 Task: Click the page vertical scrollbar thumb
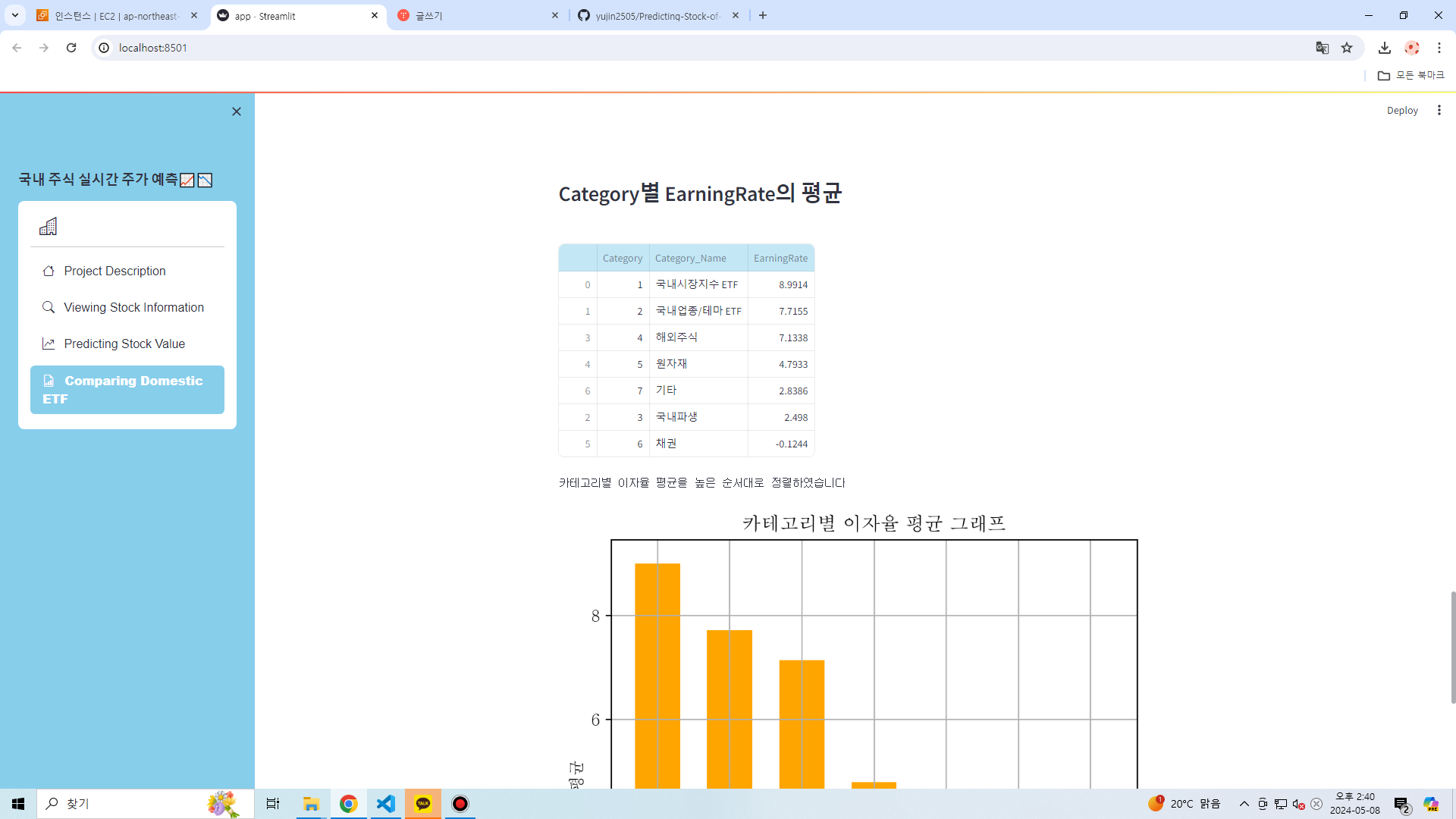point(1452,647)
